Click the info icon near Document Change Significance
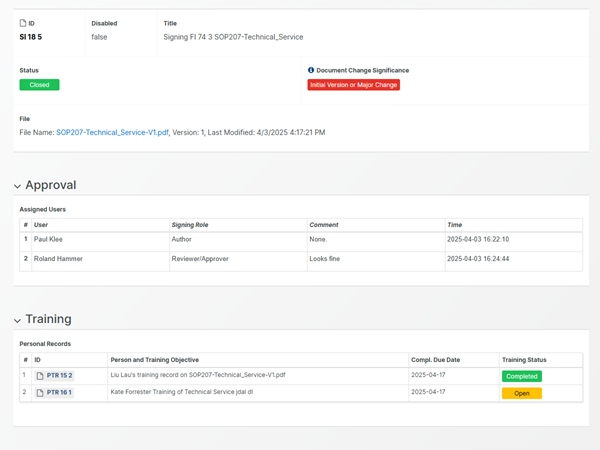This screenshot has height=450, width=600. (311, 70)
